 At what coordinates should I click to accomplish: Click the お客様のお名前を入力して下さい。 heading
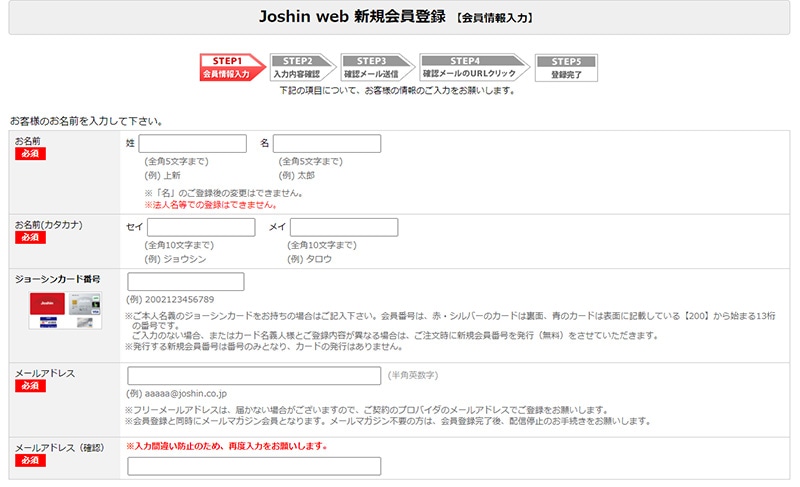point(87,121)
